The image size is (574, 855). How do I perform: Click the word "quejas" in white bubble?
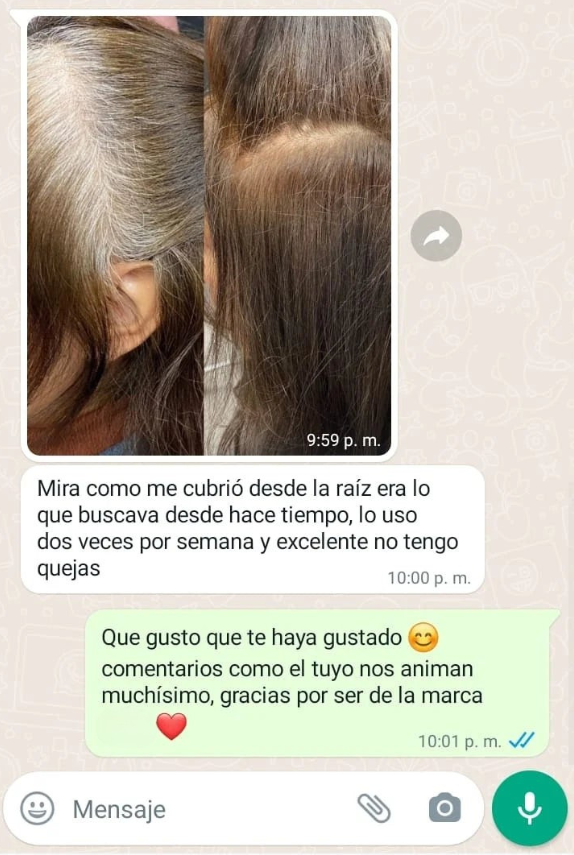pyautogui.click(x=69, y=569)
